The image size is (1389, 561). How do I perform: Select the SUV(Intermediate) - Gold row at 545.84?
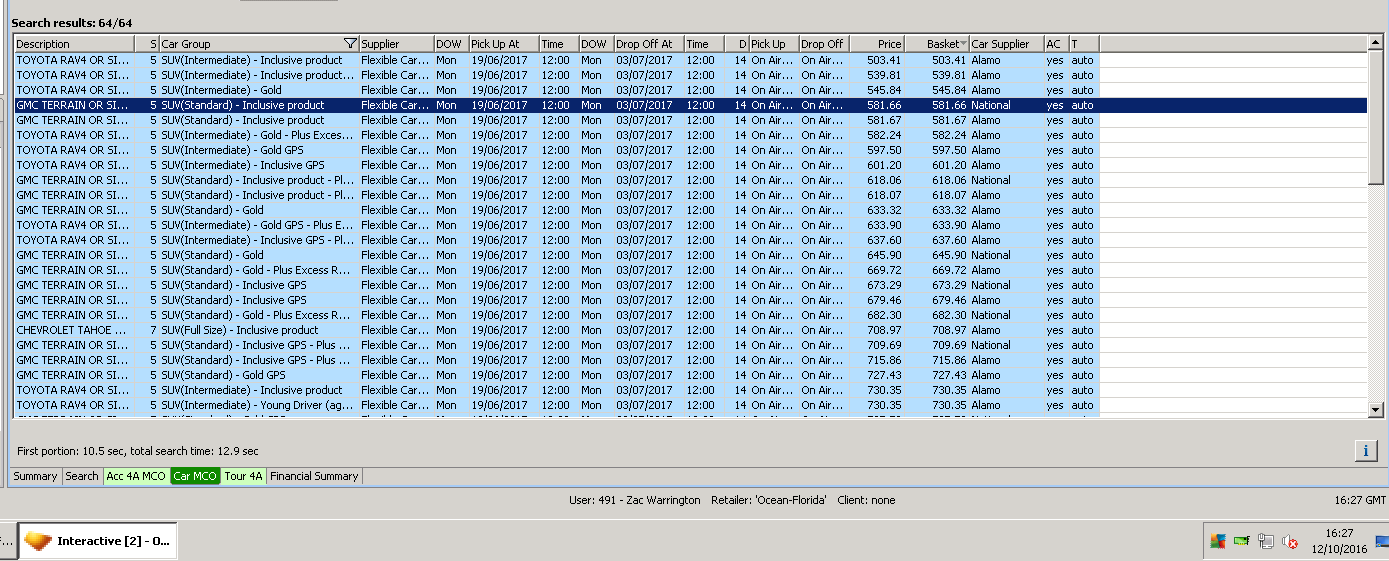click(x=556, y=90)
